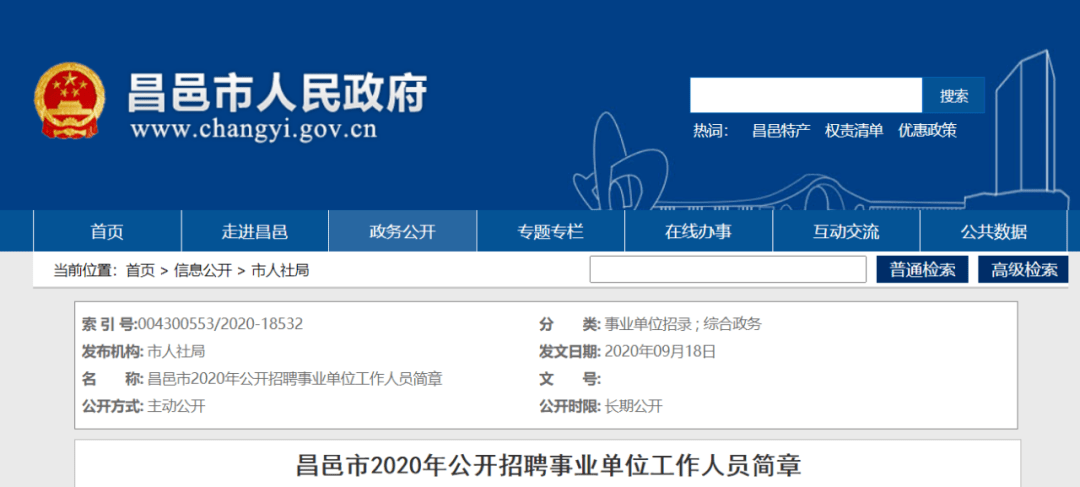The image size is (1080, 487).
Task: Open the 走进昌邑 navigation tab
Action: (255, 232)
